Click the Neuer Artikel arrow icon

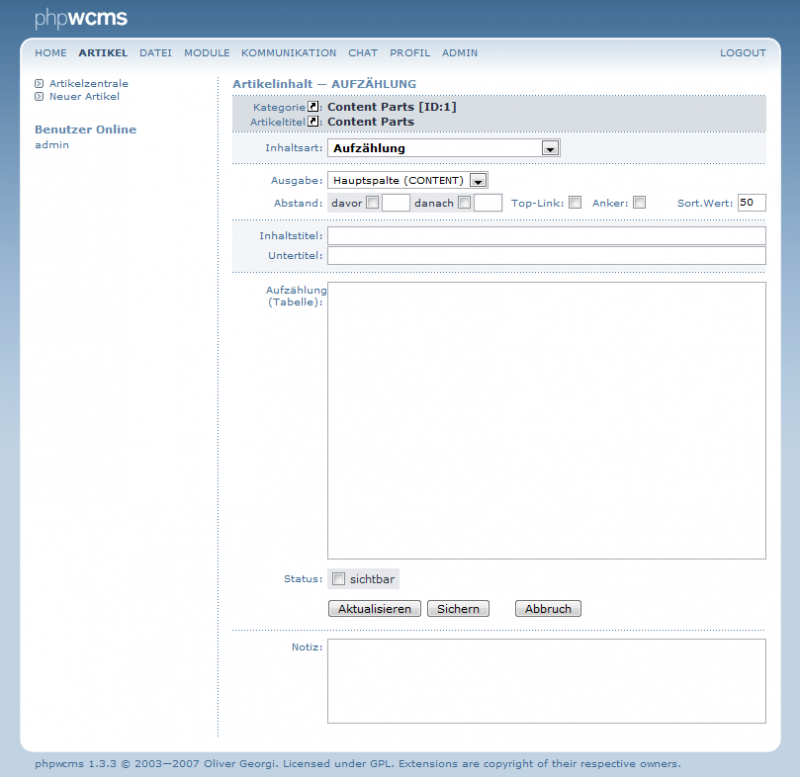pyautogui.click(x=39, y=97)
